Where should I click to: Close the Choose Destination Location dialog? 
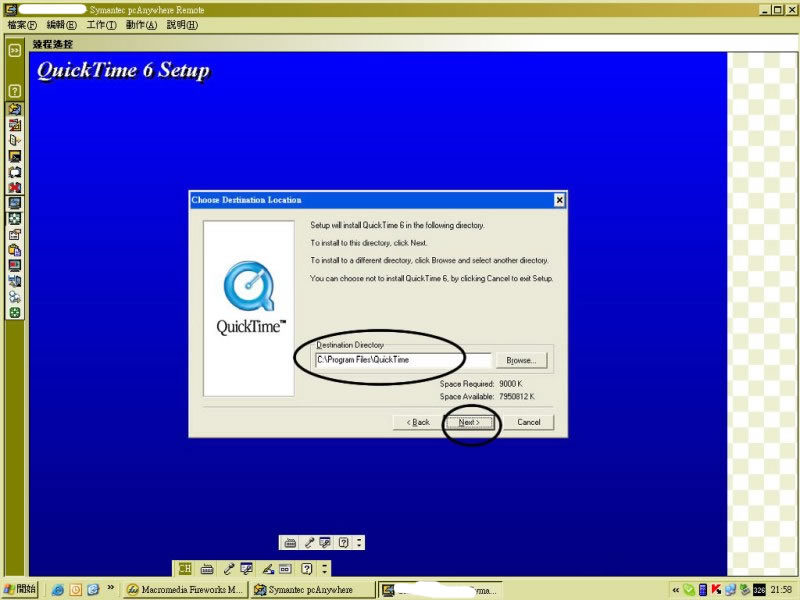click(x=558, y=200)
